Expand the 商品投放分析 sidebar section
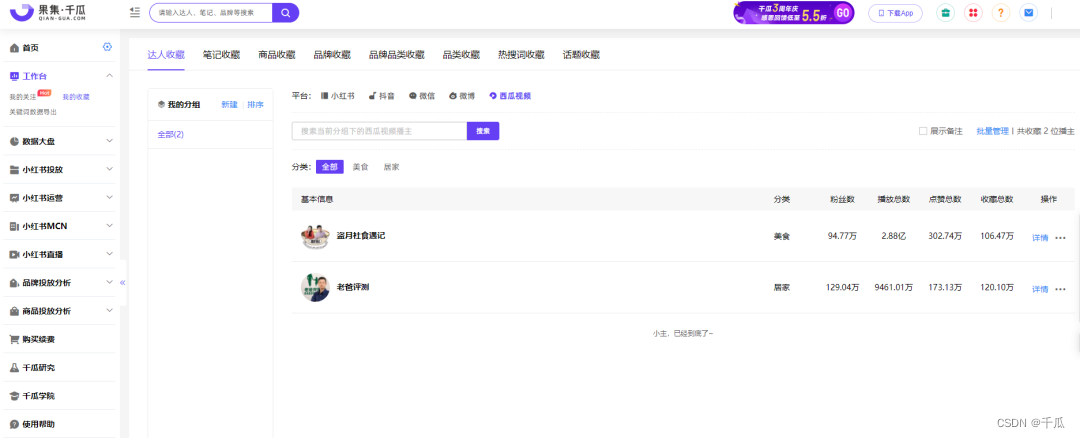 (110, 311)
